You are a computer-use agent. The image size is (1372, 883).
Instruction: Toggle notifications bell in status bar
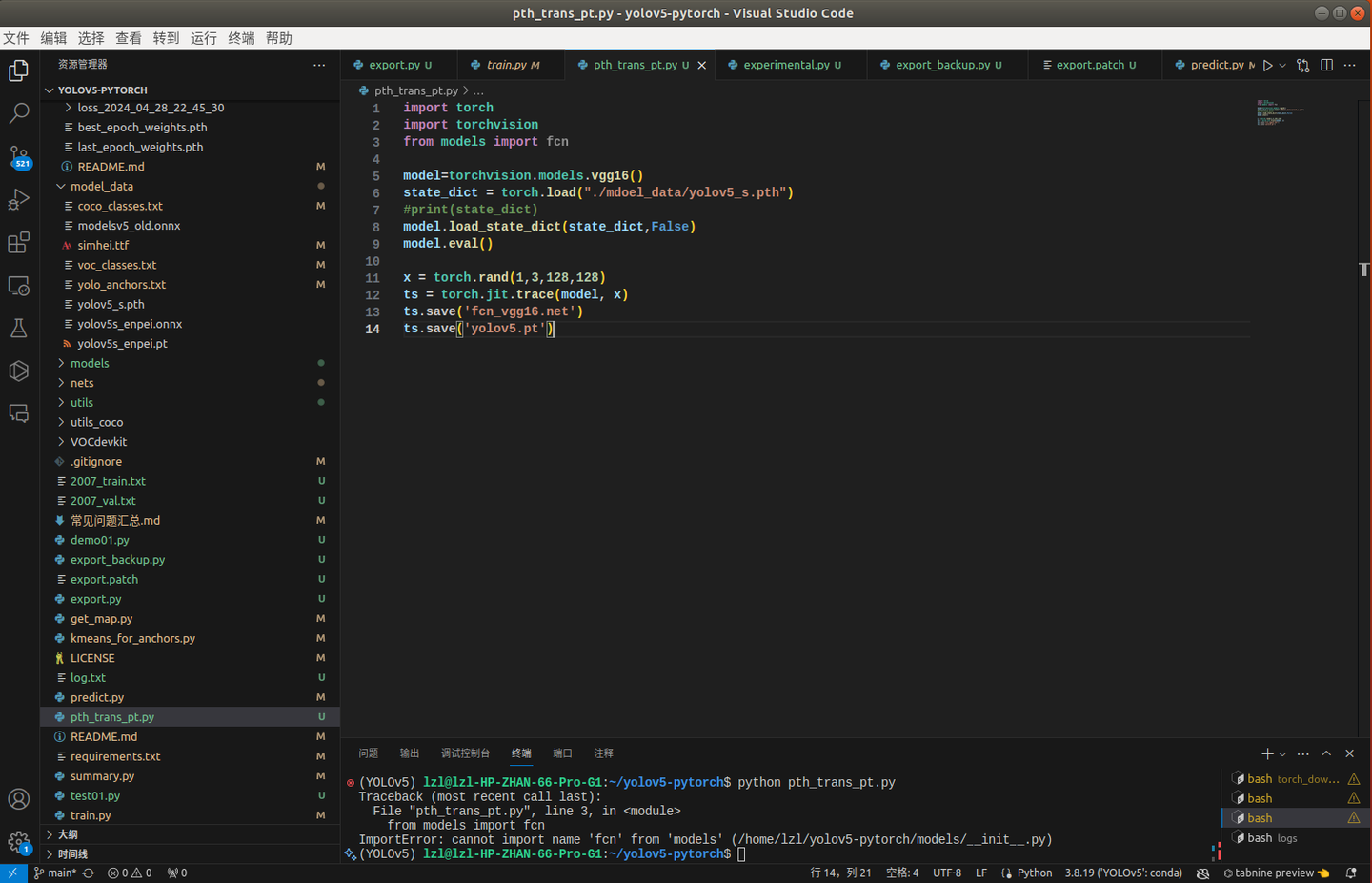coord(1351,873)
